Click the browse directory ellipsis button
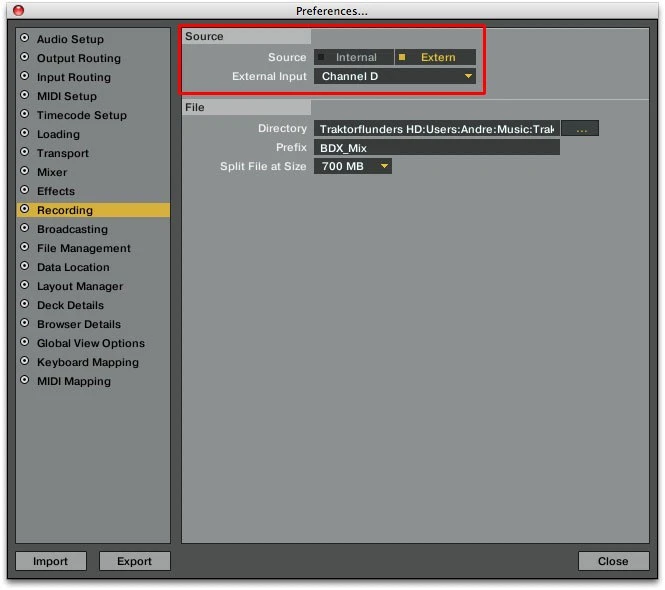This screenshot has width=665, height=590. click(x=580, y=129)
